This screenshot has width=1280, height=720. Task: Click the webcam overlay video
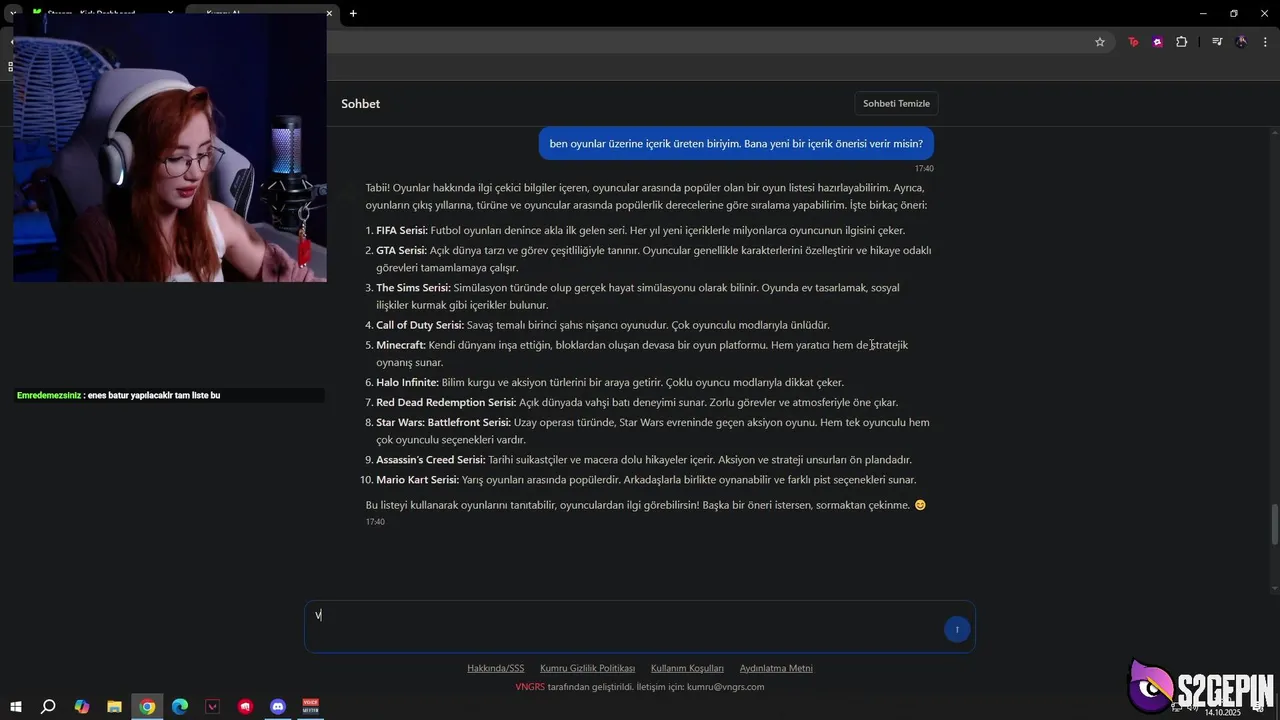pos(170,147)
